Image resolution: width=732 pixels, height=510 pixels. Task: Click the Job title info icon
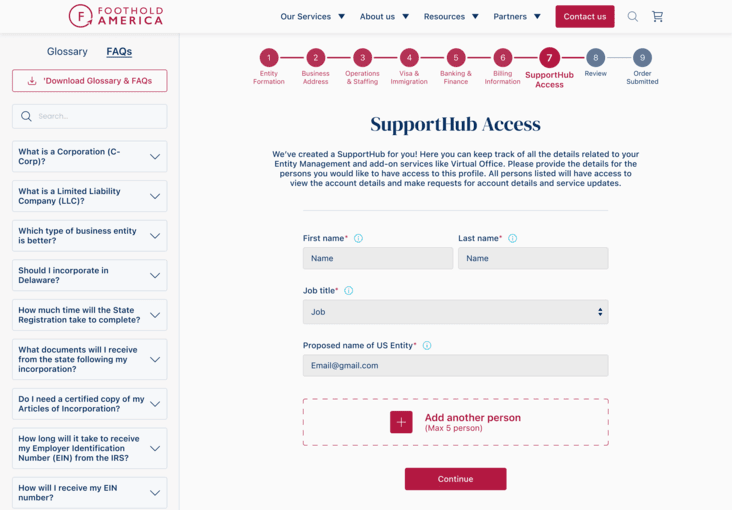tap(348, 291)
